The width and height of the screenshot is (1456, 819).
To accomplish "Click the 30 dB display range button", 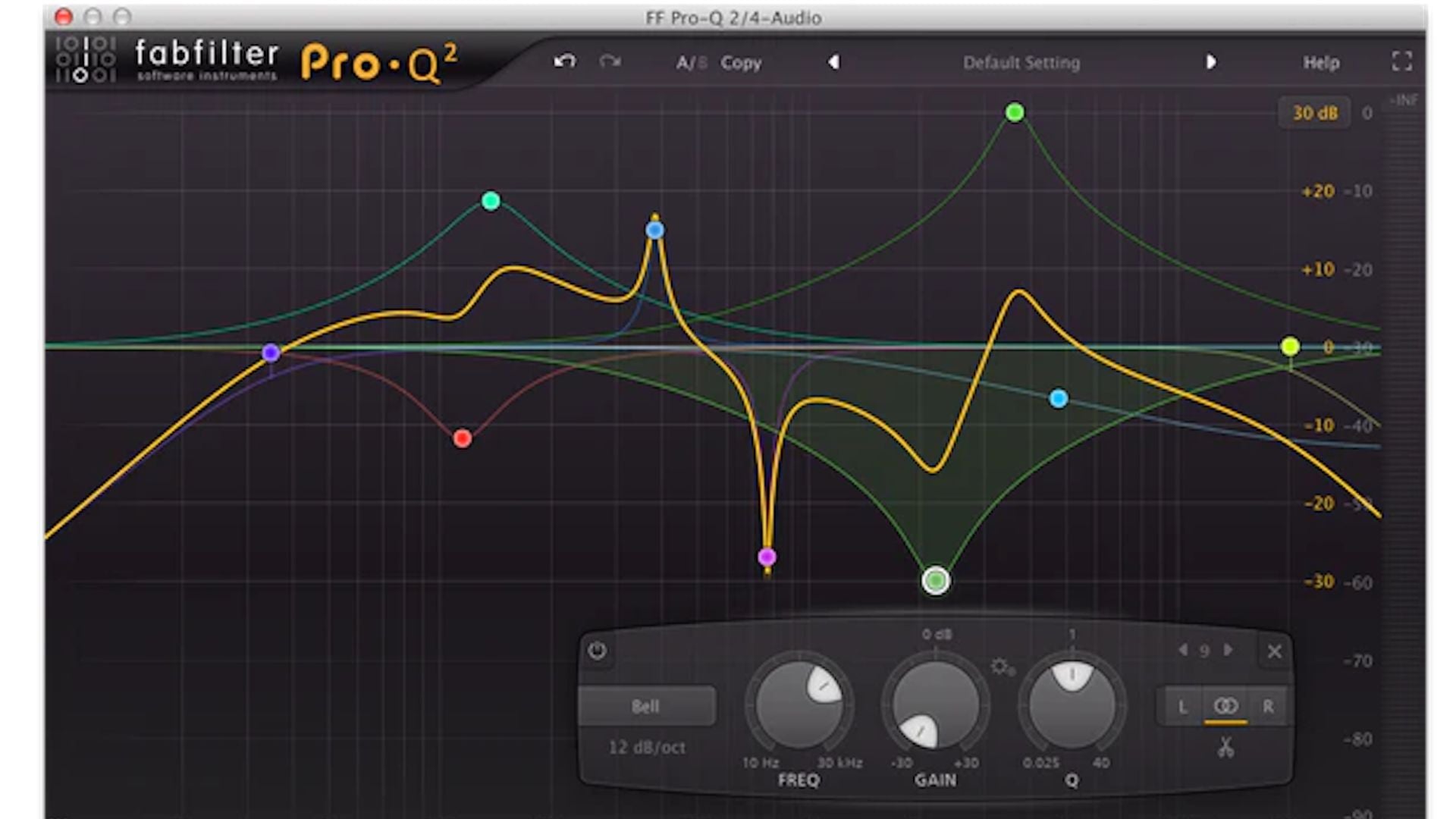I will coord(1314,112).
